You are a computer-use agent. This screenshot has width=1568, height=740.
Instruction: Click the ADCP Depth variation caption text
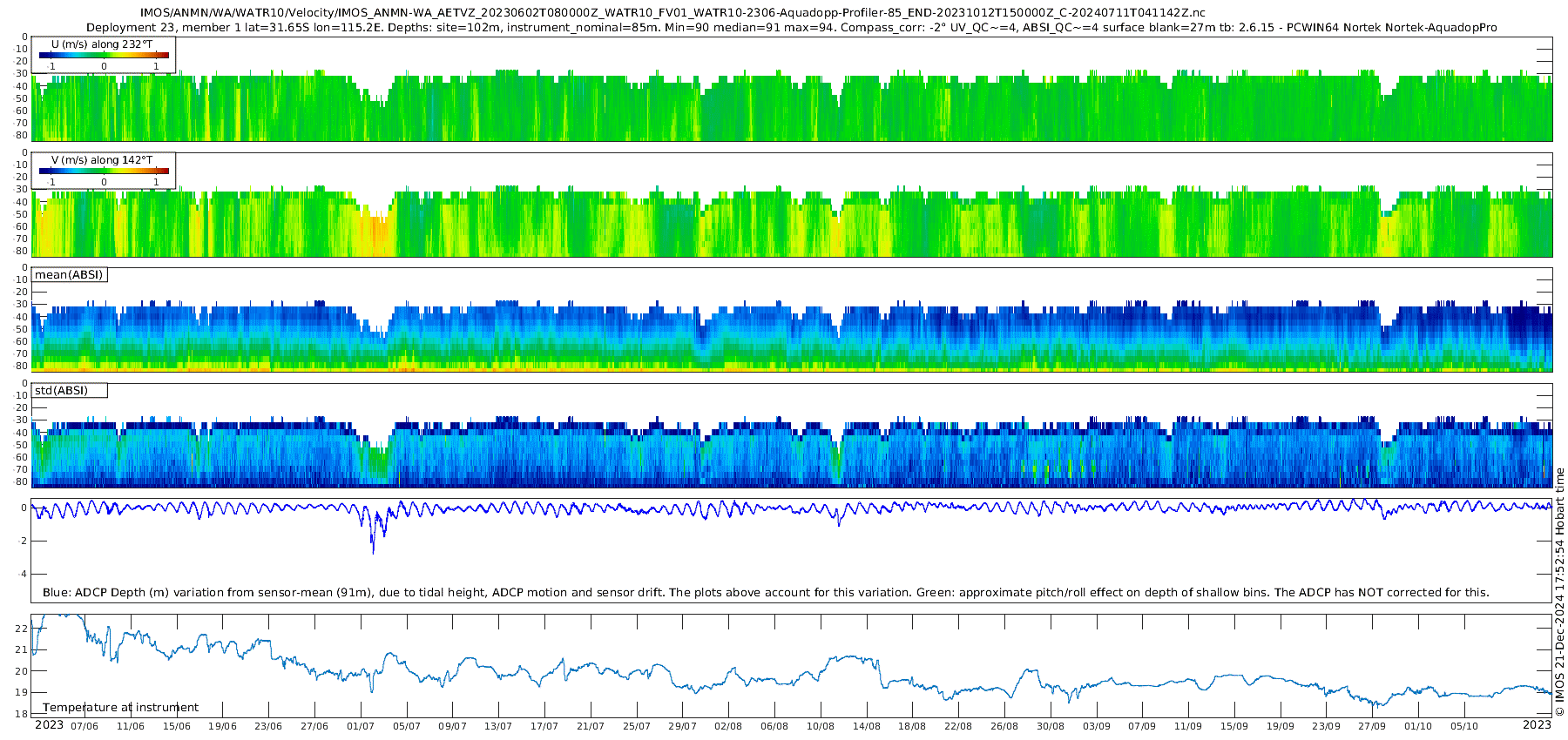tap(765, 593)
